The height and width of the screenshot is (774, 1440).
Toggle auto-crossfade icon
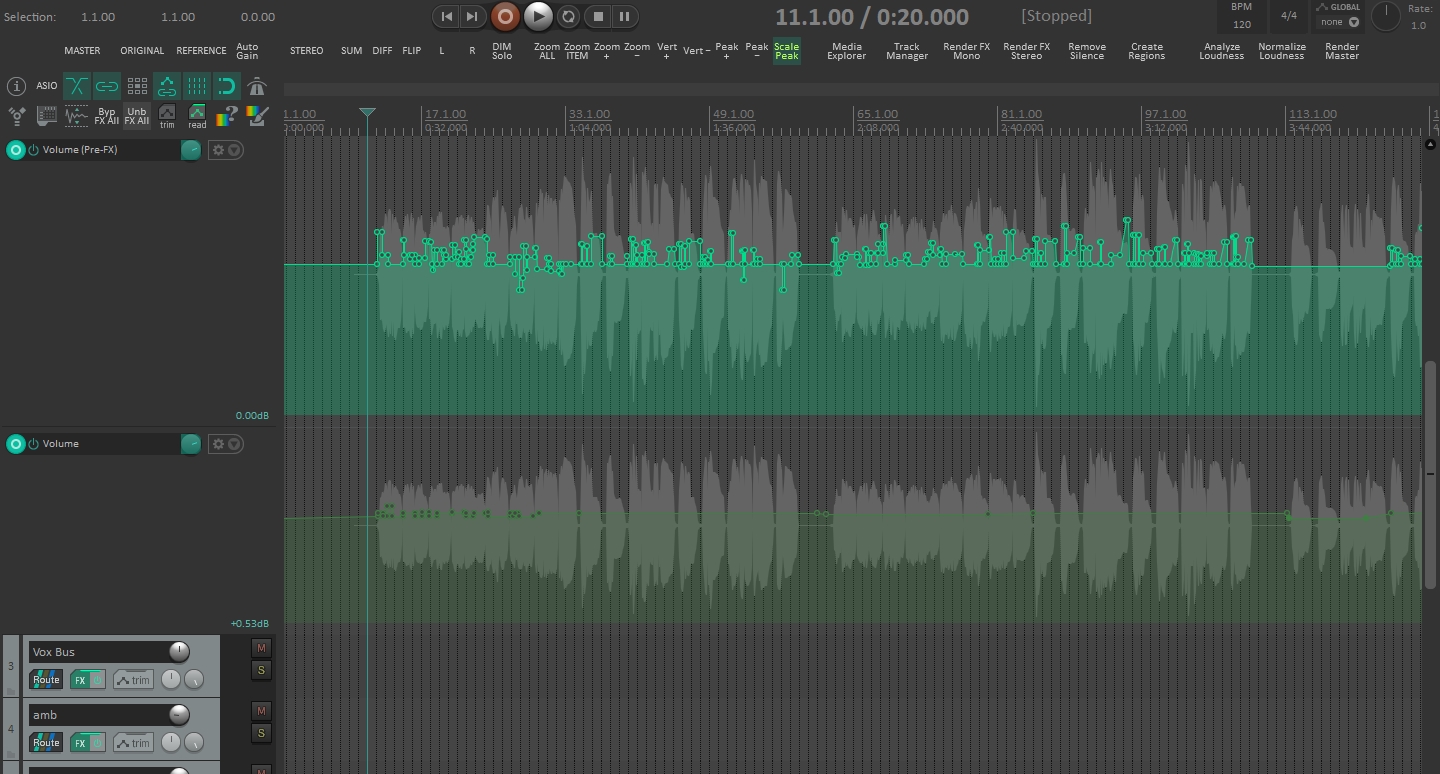tap(77, 86)
